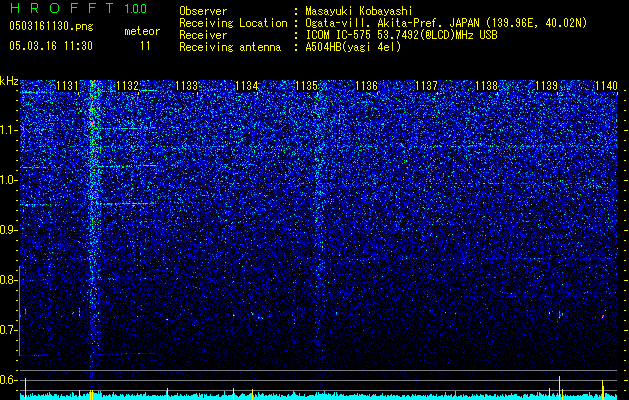
Task: Click the 1131 time marker
Action: tap(67, 86)
